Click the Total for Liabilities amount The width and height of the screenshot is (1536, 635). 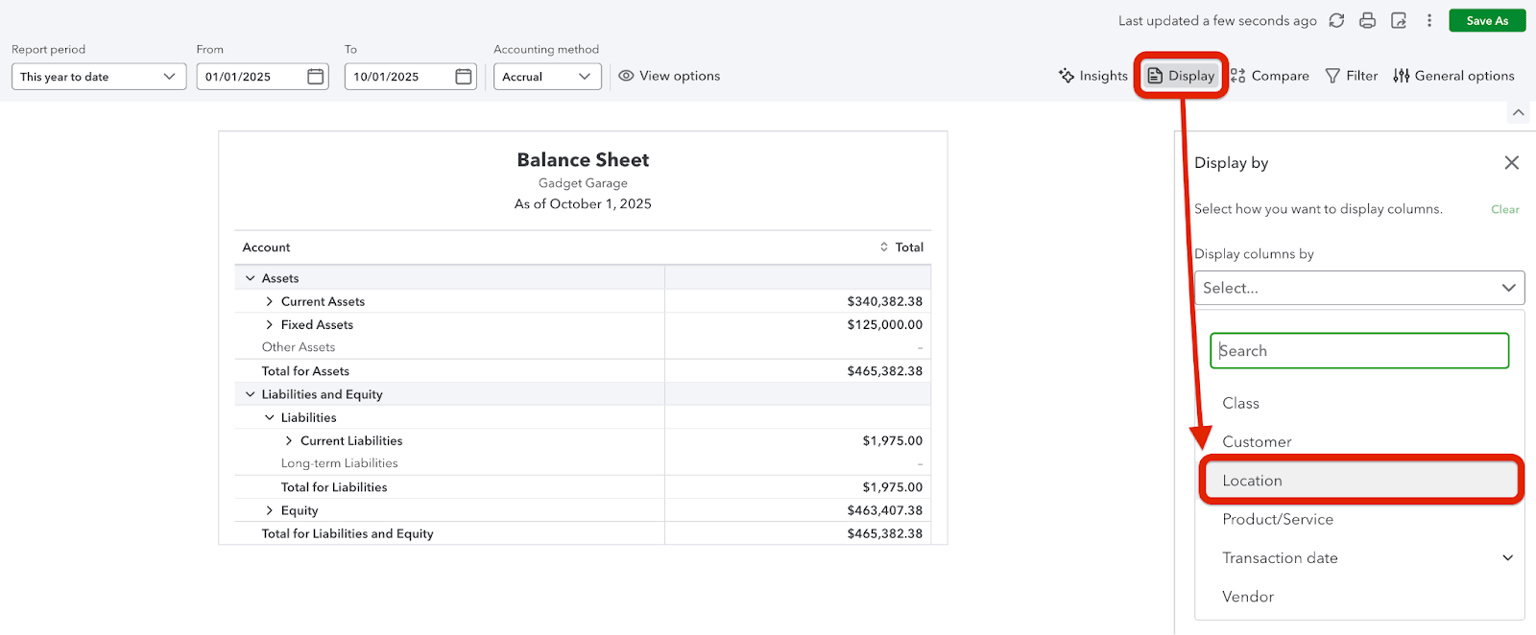[x=893, y=487]
